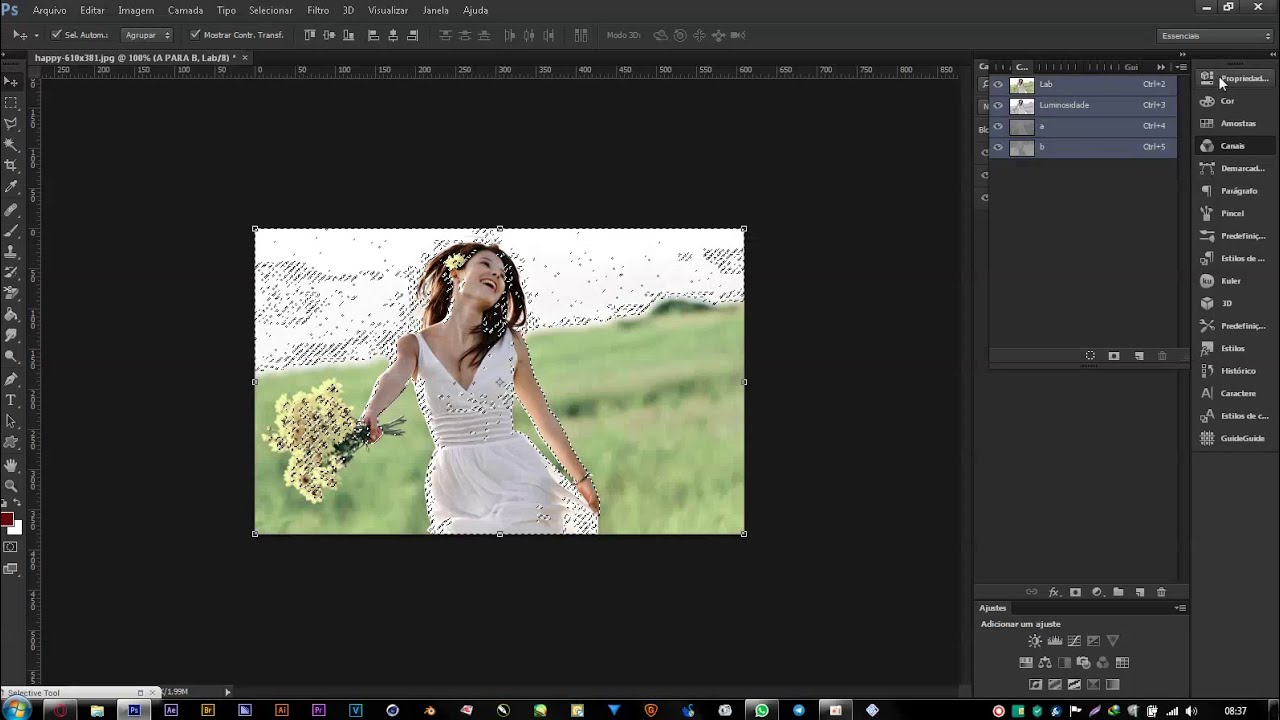This screenshot has width=1280, height=720.
Task: Select the Zoom tool
Action: click(x=11, y=486)
